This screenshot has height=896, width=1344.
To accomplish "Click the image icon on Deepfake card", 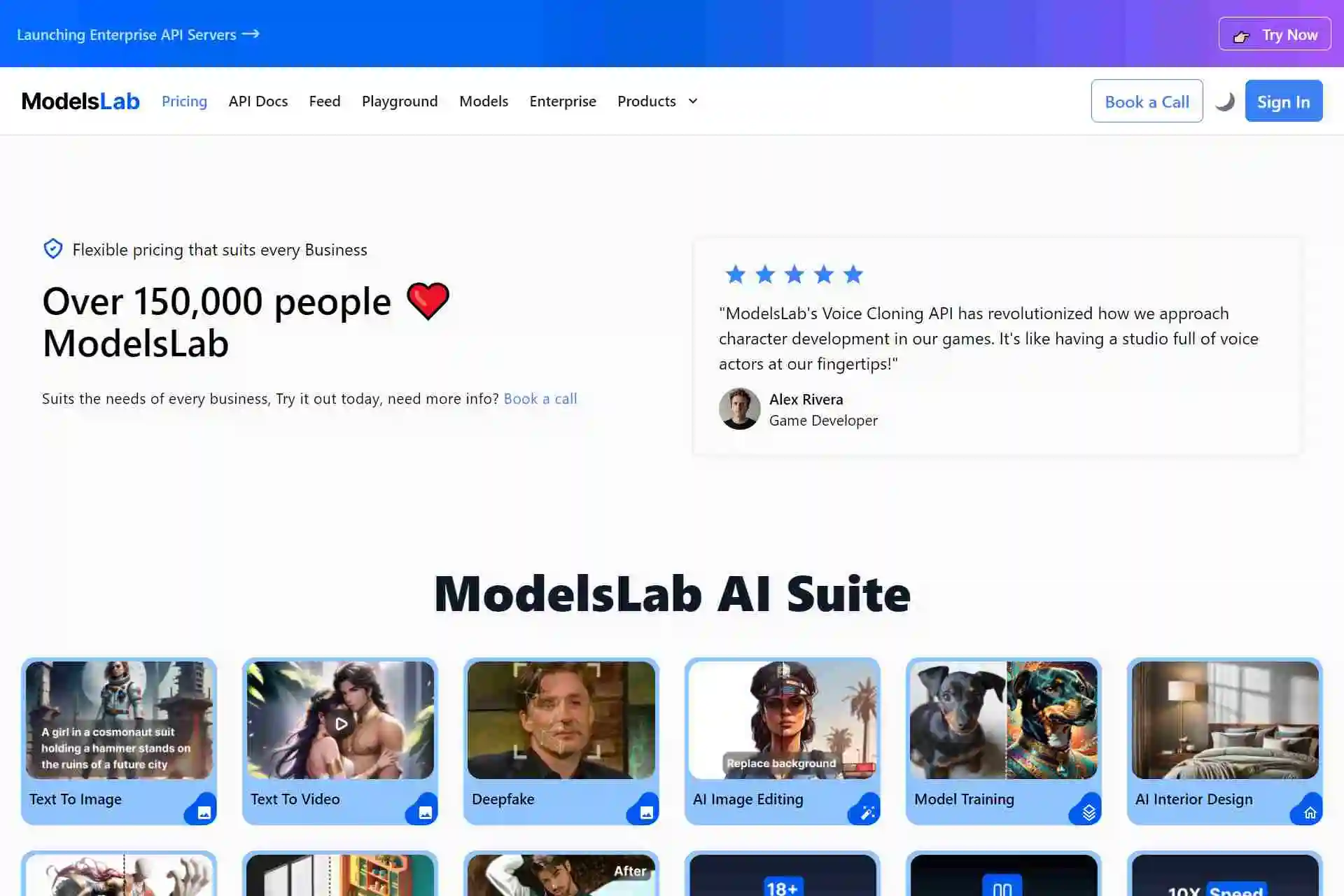I will 646,812.
